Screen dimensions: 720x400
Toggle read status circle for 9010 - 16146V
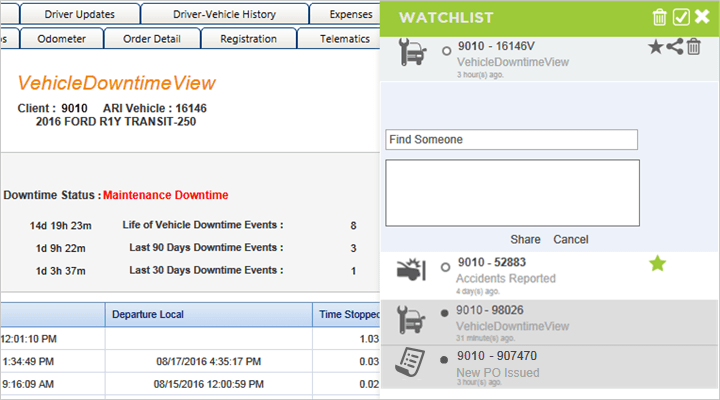click(446, 51)
